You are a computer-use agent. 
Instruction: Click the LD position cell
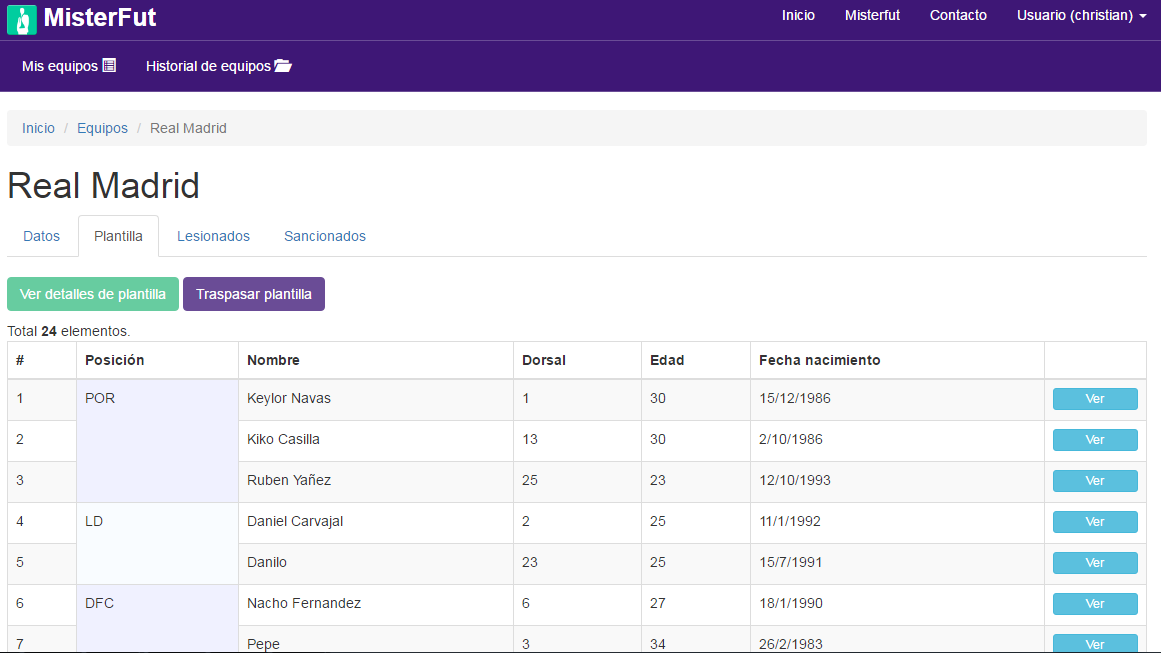pyautogui.click(x=157, y=544)
